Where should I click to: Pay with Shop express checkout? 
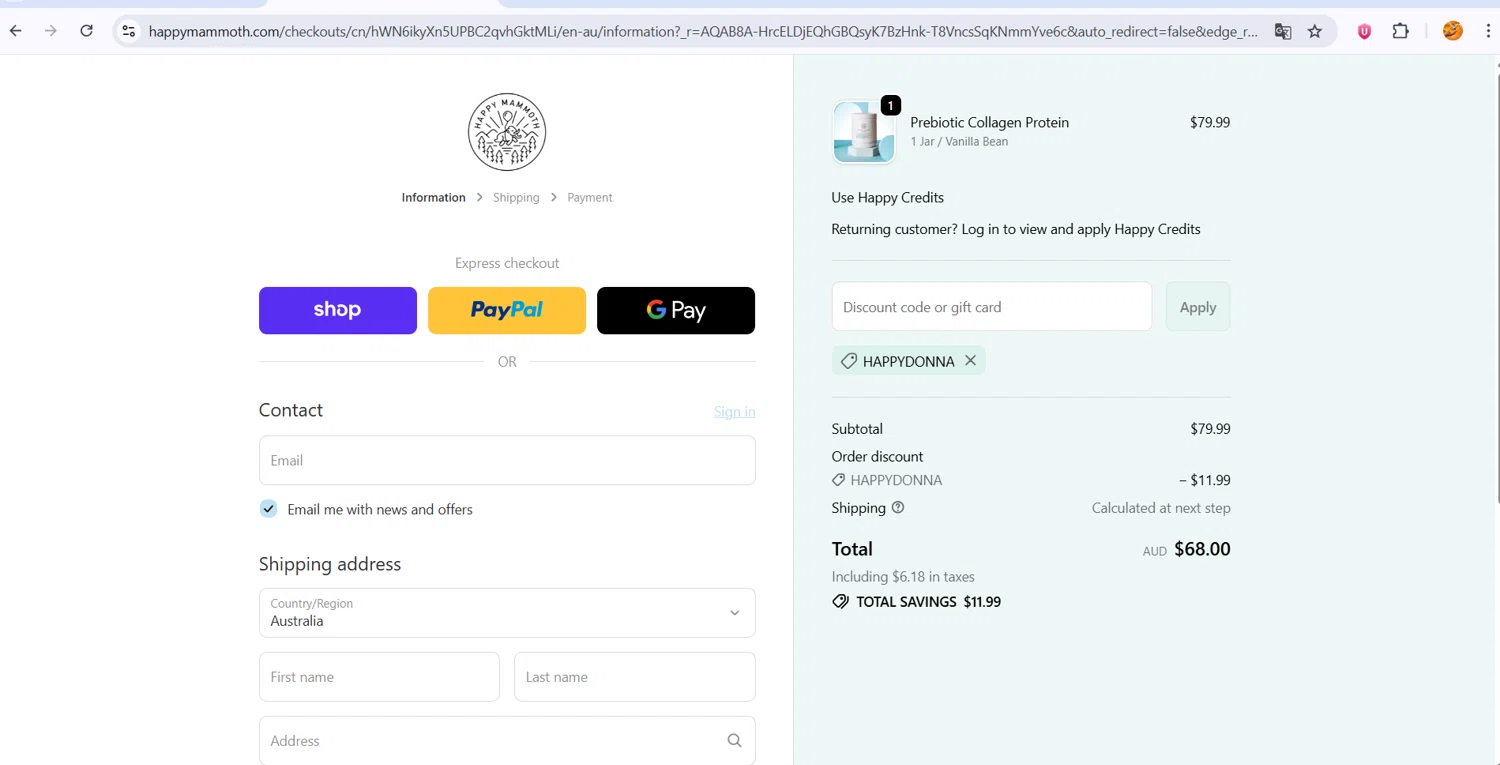coord(338,310)
